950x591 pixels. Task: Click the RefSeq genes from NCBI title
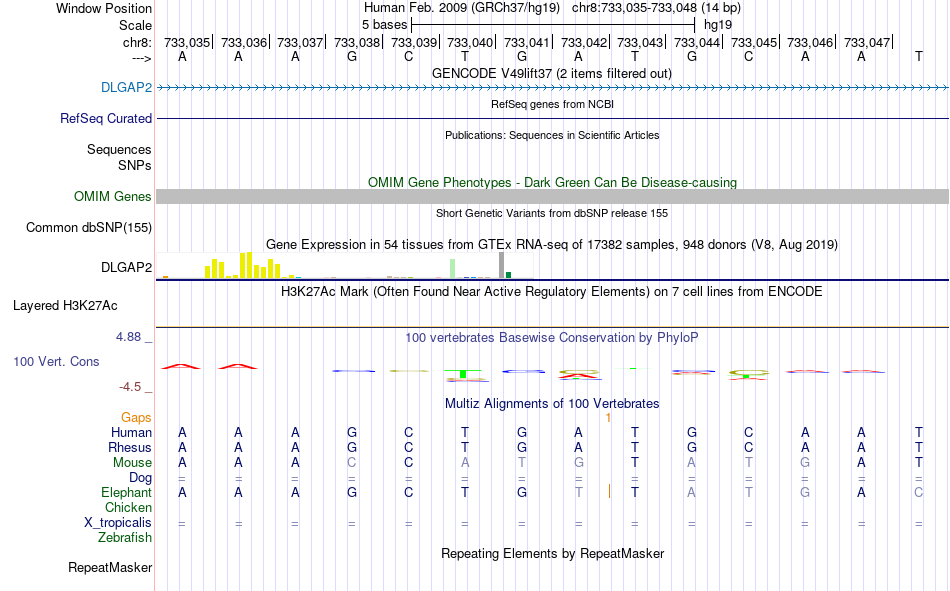552,104
